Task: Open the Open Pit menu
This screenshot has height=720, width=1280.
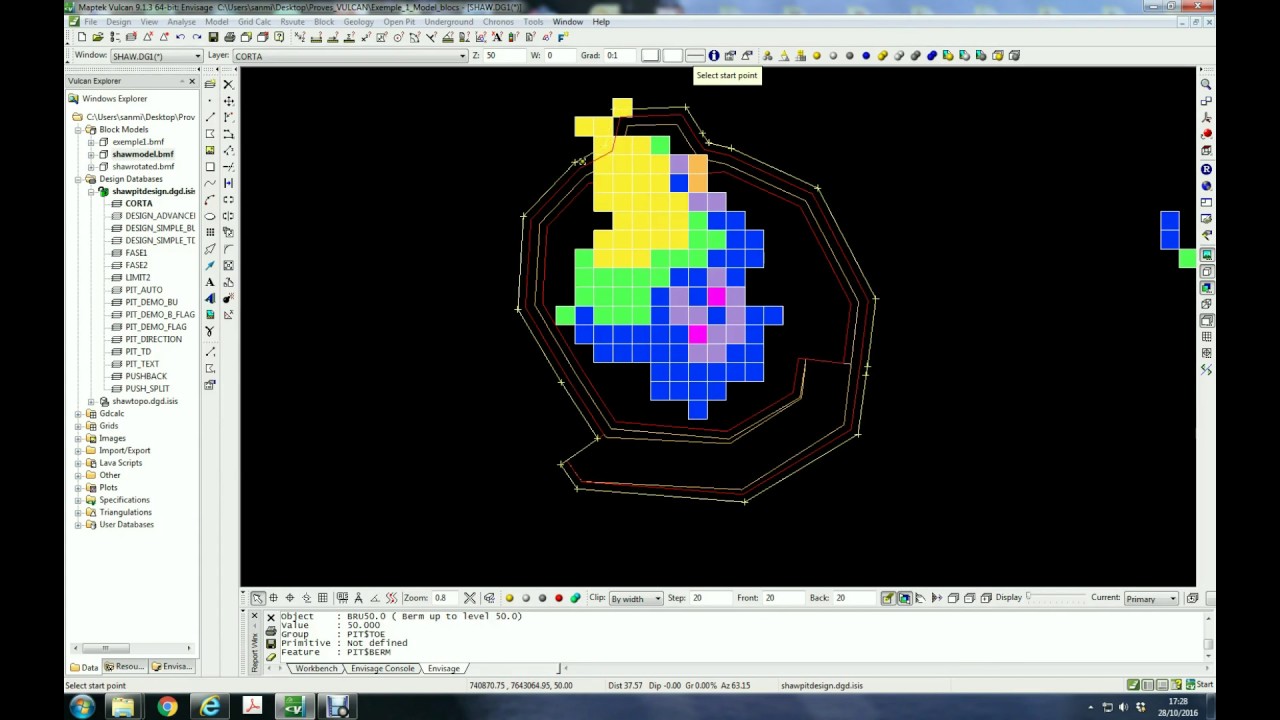Action: 399,21
